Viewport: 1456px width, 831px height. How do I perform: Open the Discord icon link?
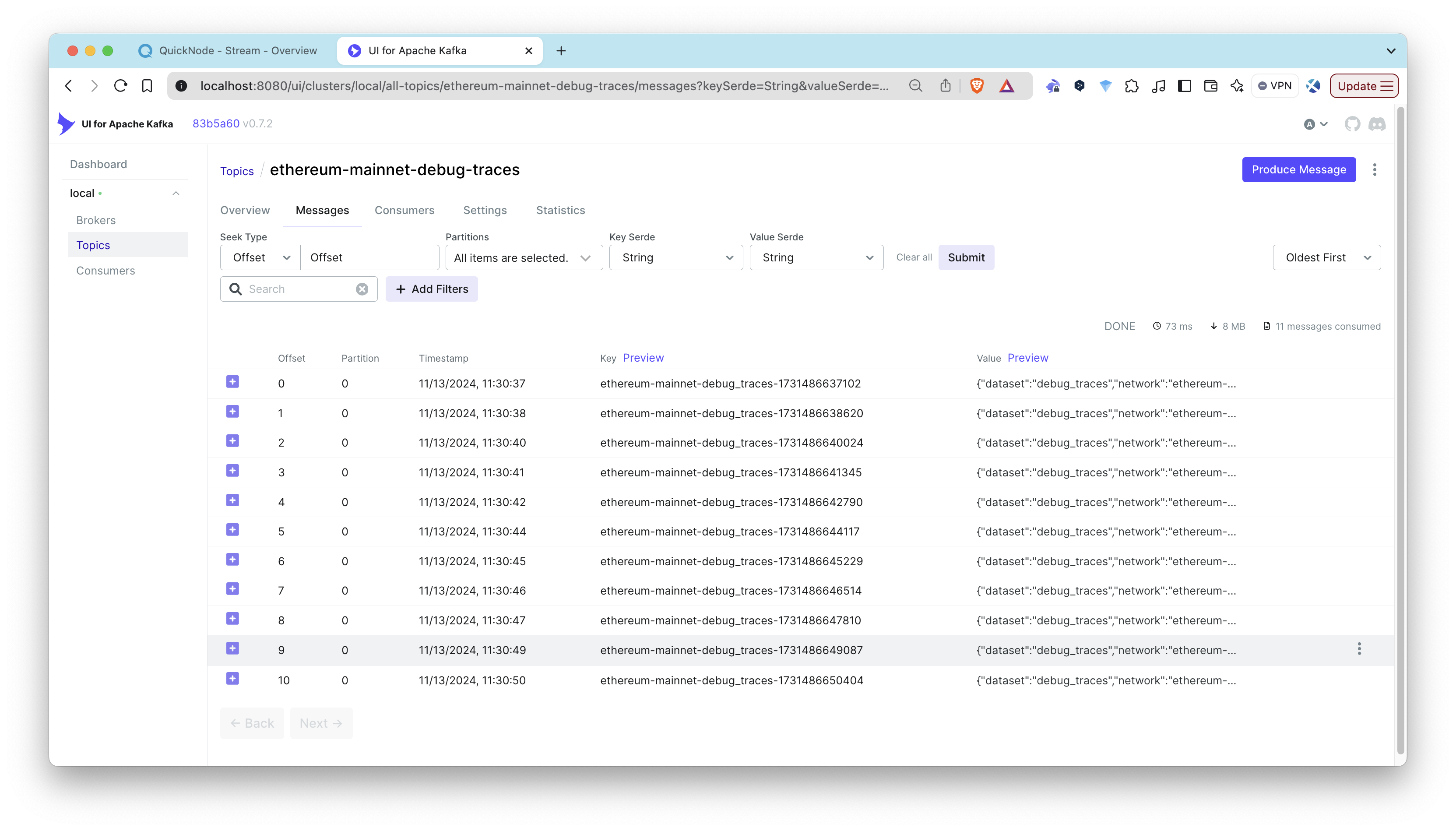coord(1377,124)
